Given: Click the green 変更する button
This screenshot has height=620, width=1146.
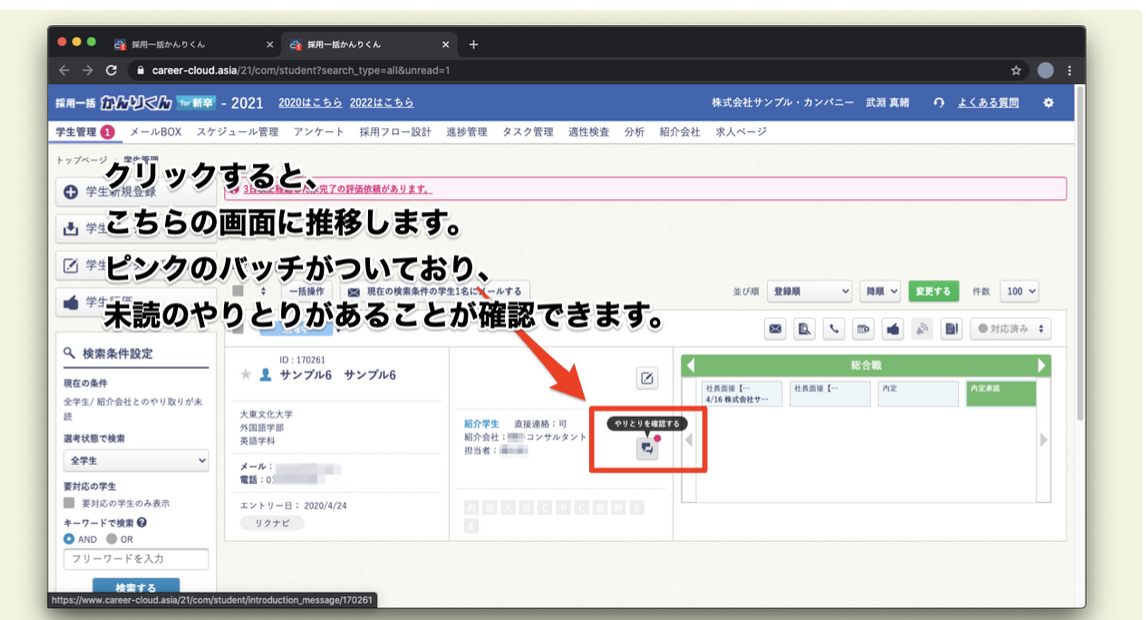Looking at the screenshot, I should (x=932, y=291).
